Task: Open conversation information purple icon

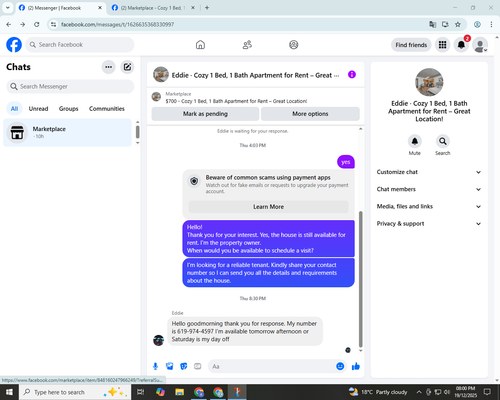Action: coord(352,74)
